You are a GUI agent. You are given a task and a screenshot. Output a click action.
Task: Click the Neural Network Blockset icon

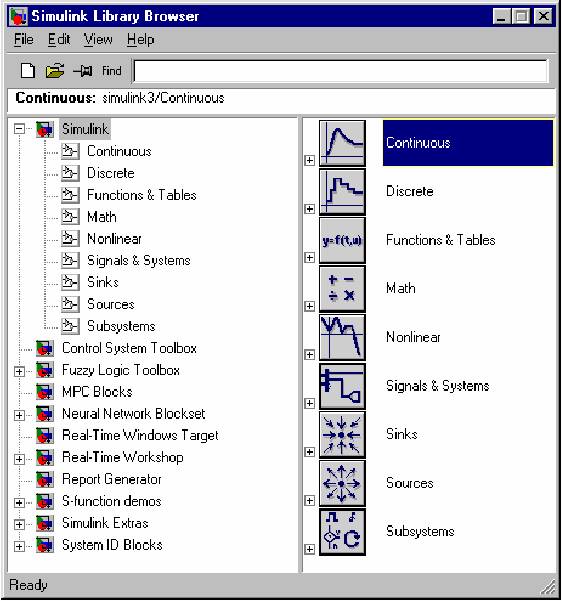[45, 414]
